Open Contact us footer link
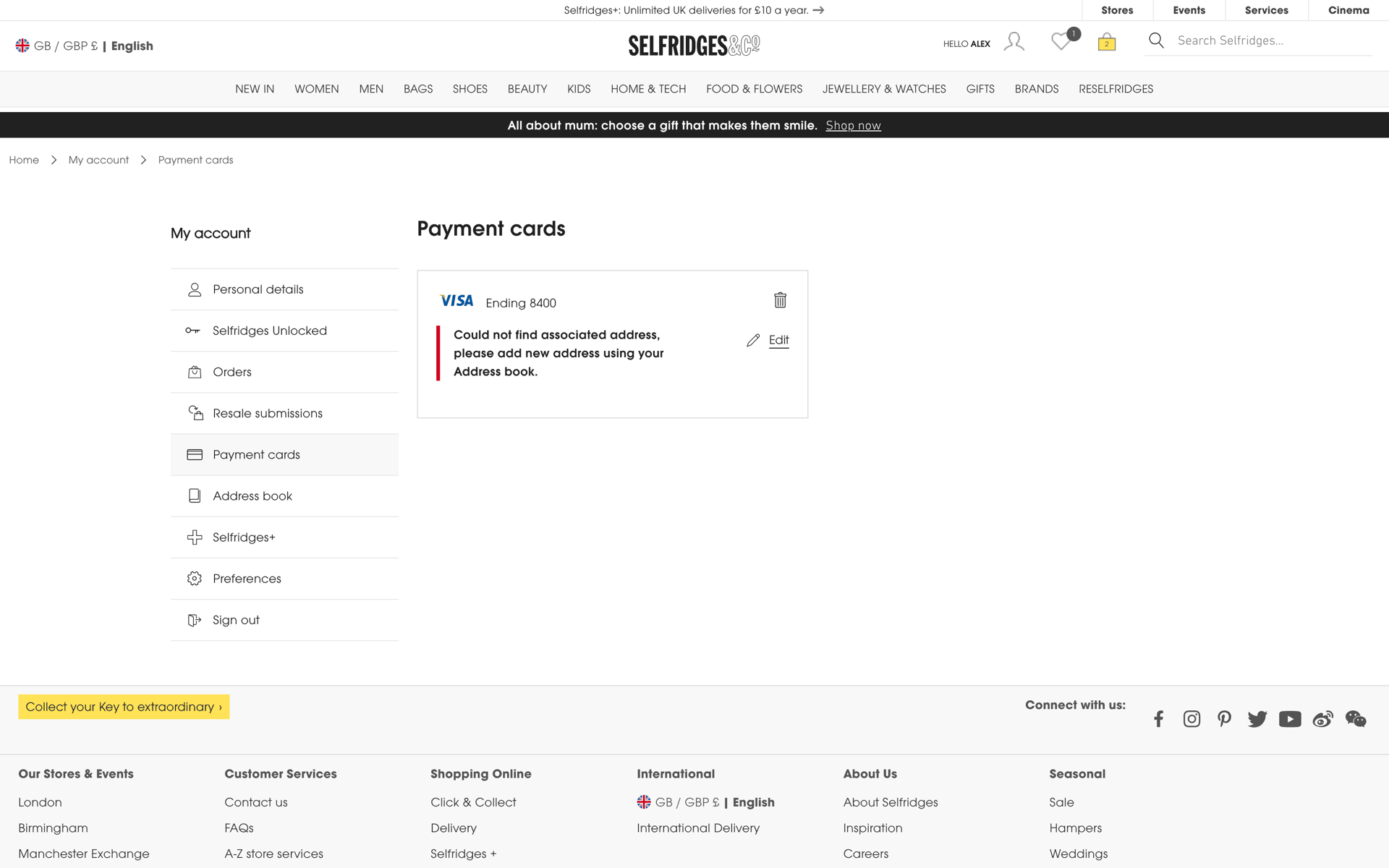Screen dimensions: 1389x868 pyautogui.click(x=256, y=802)
